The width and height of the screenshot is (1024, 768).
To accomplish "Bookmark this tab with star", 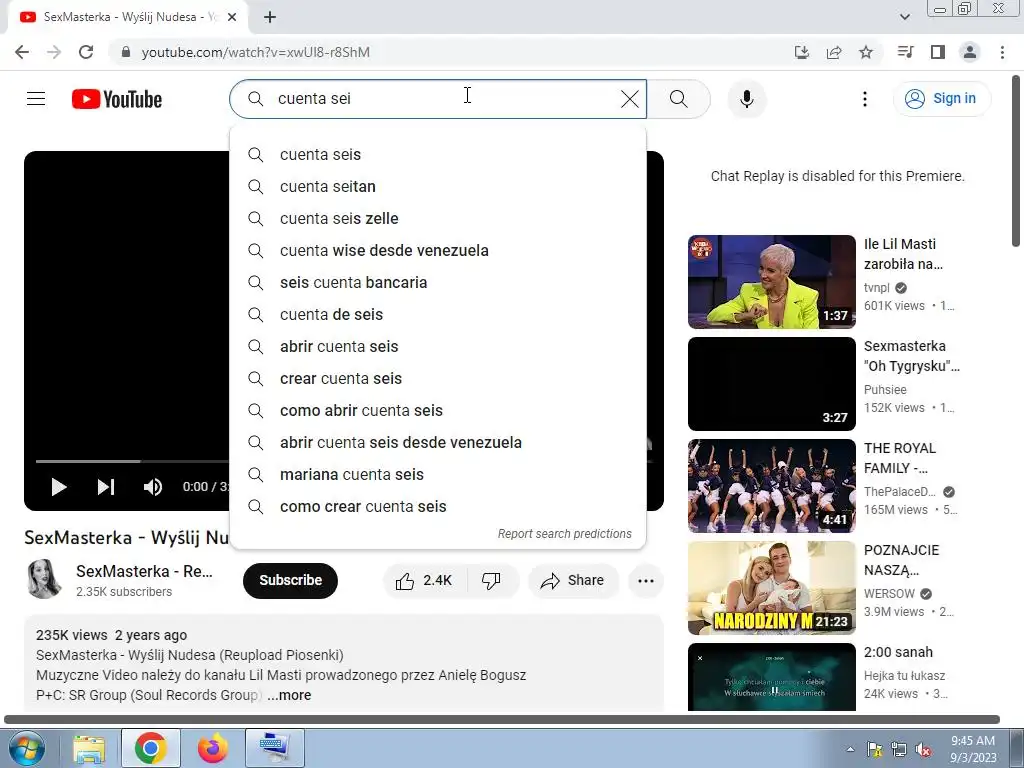I will (x=866, y=52).
